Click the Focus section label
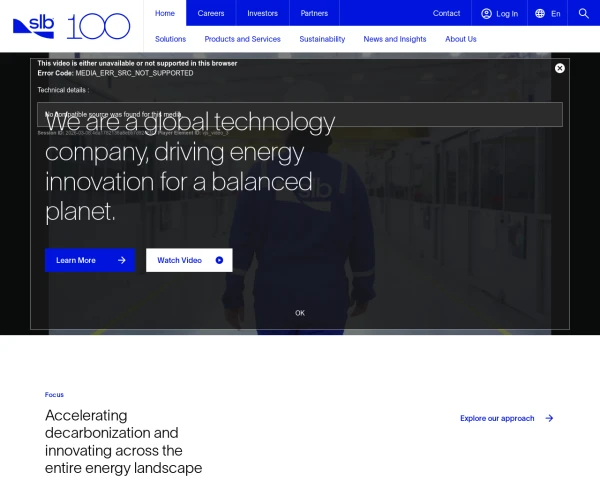600x480 pixels. 54,395
